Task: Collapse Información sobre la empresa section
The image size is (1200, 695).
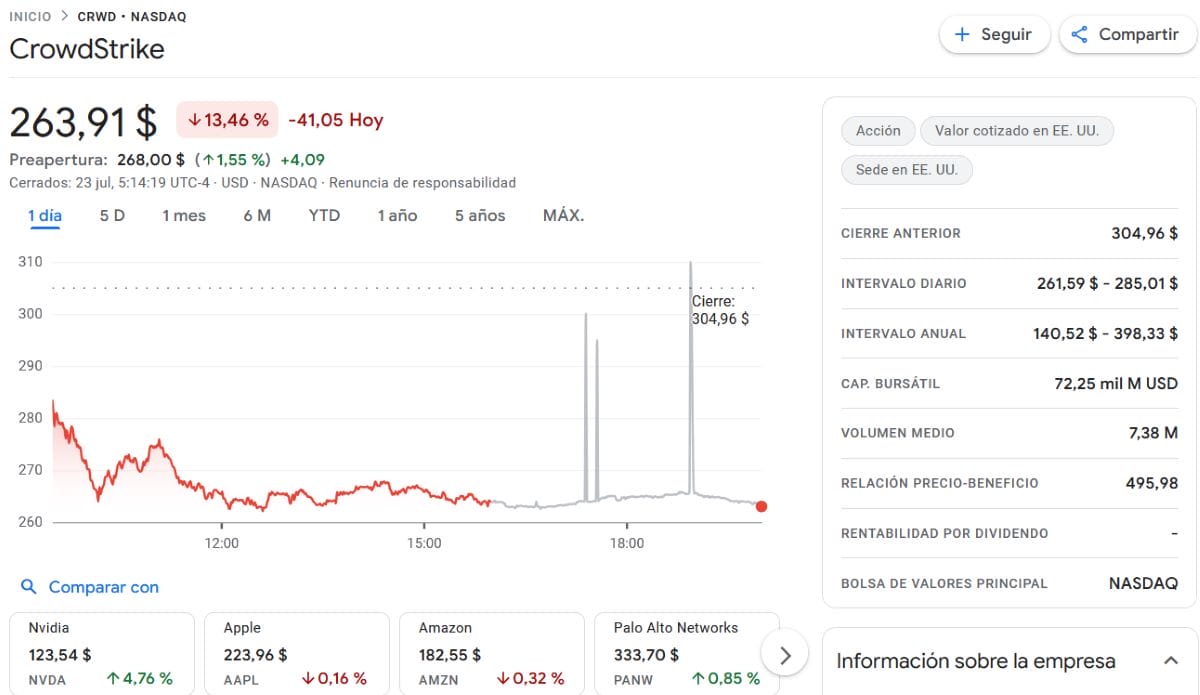Action: pos(1171,661)
